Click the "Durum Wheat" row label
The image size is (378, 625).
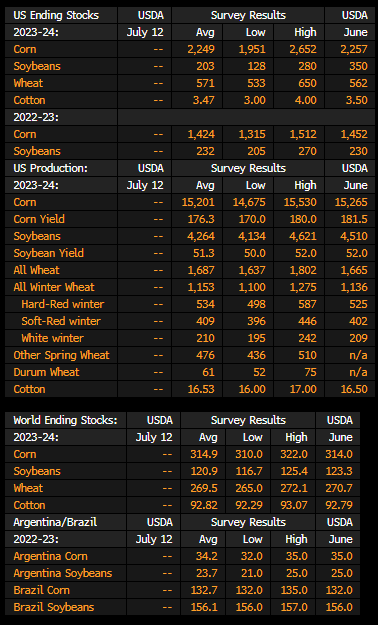[46, 372]
